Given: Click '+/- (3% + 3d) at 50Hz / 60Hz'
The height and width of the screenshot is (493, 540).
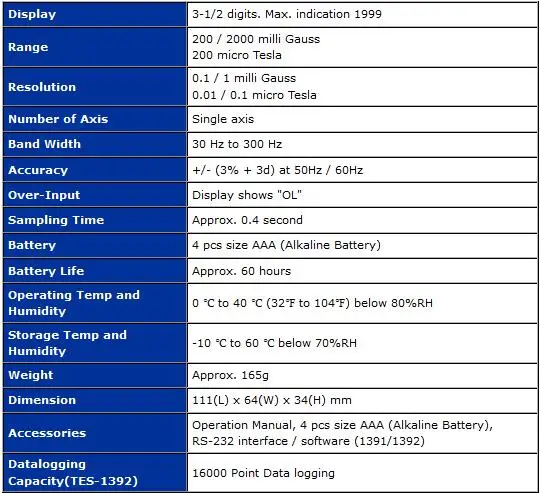Looking at the screenshot, I should (278, 170).
